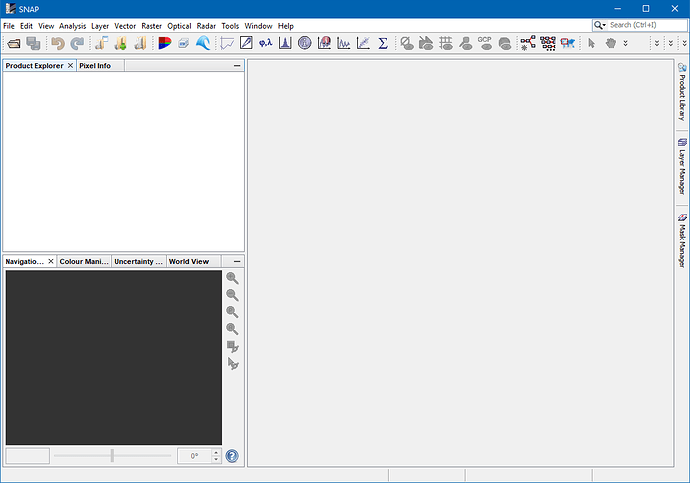Switch to the Pixel Info tab
This screenshot has width=690, height=483.
95,66
